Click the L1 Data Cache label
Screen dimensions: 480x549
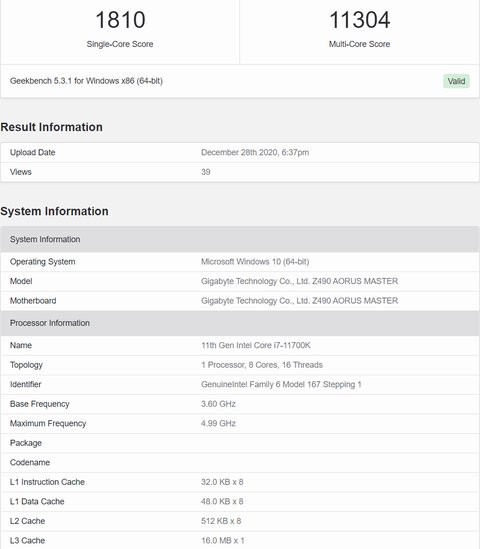(x=37, y=502)
